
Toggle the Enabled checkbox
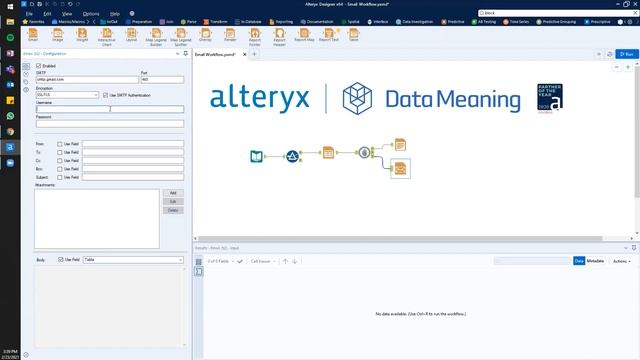tap(38, 66)
